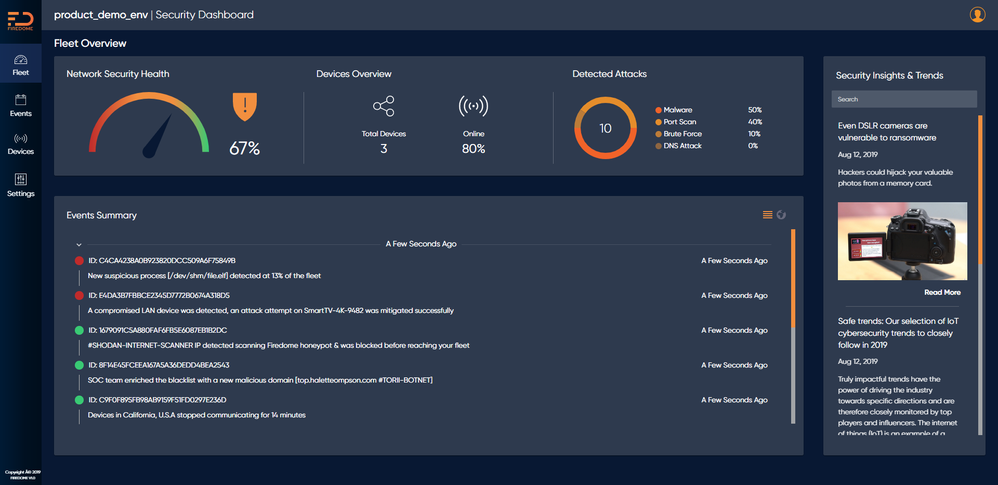Open Settings from the sidebar
This screenshot has height=485, width=998.
pyautogui.click(x=20, y=185)
